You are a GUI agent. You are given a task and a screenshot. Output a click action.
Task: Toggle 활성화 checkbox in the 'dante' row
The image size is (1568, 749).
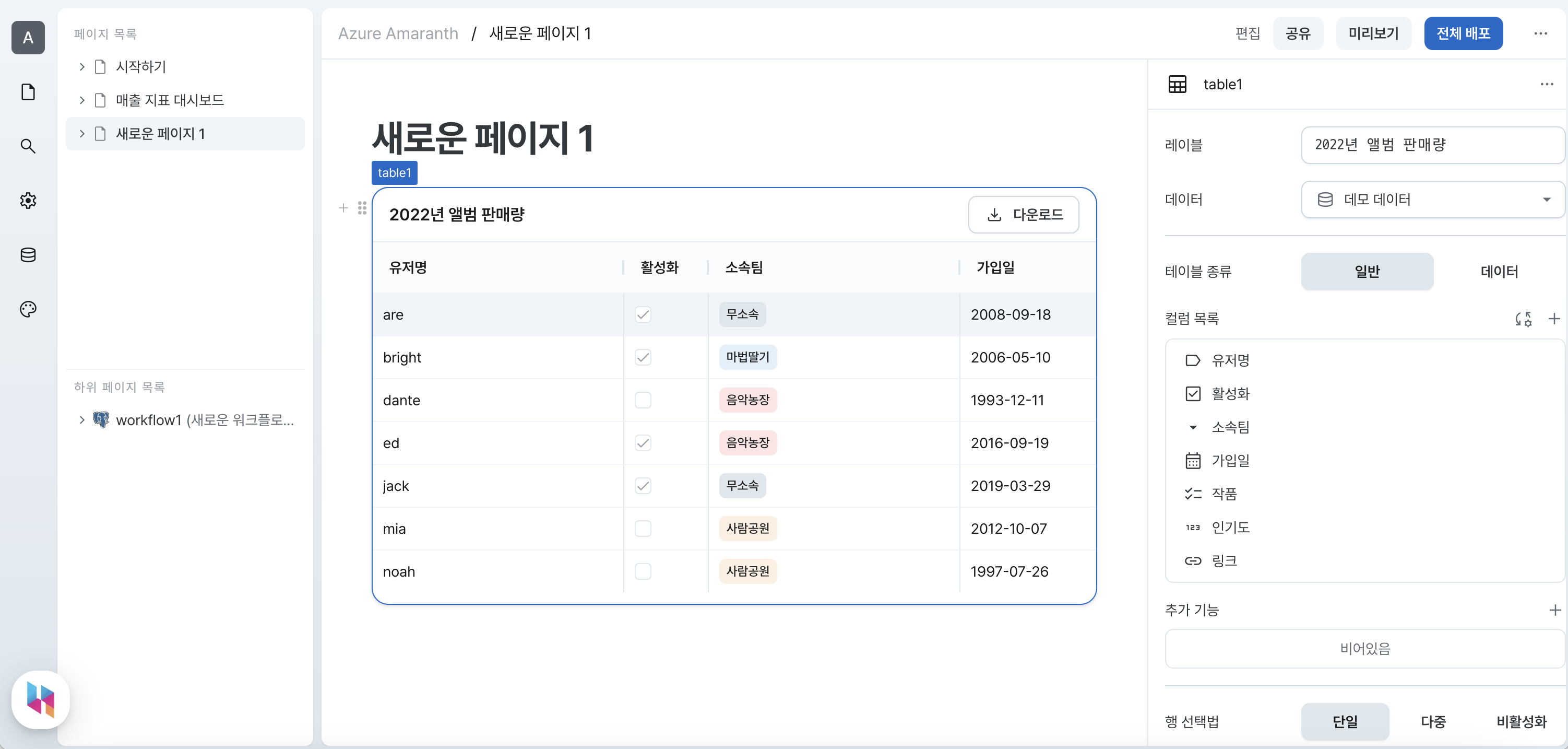pos(643,400)
